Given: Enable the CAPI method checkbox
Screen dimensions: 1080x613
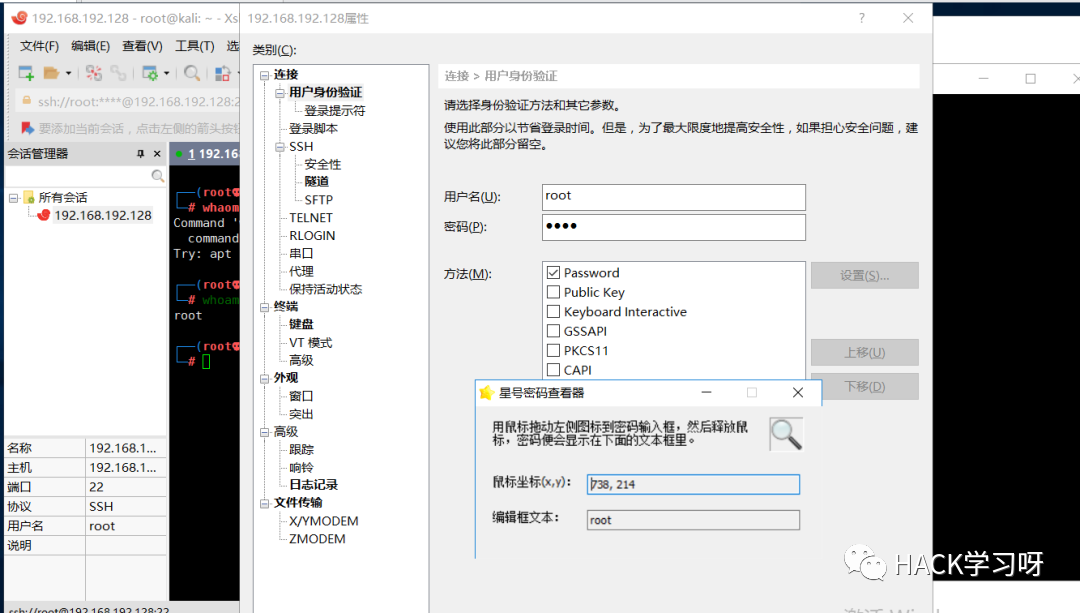Looking at the screenshot, I should tap(553, 369).
